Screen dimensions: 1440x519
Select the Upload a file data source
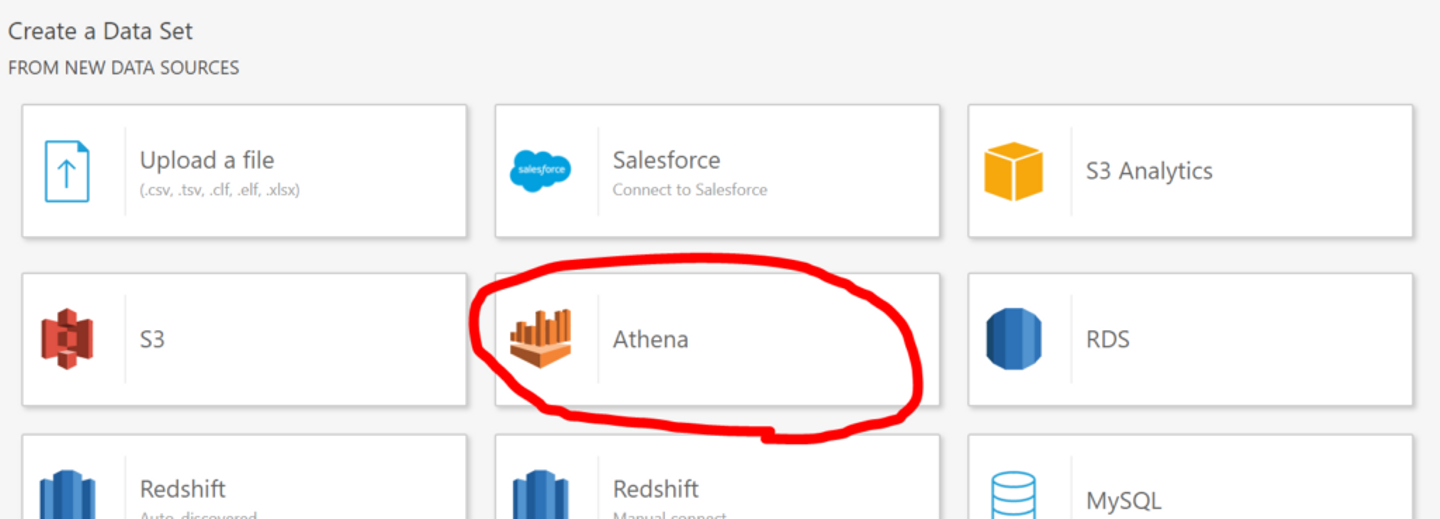pos(244,171)
